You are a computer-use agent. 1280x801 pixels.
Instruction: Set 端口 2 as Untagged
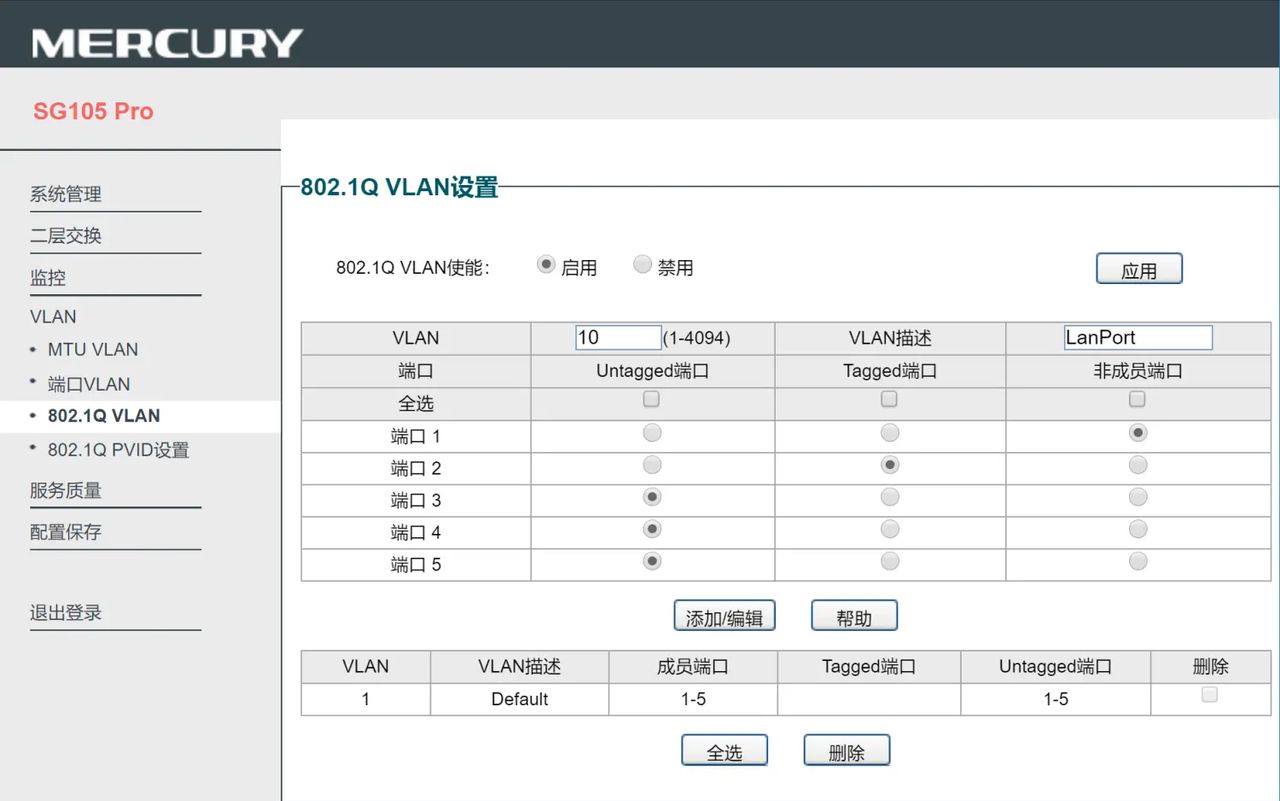pyautogui.click(x=652, y=465)
